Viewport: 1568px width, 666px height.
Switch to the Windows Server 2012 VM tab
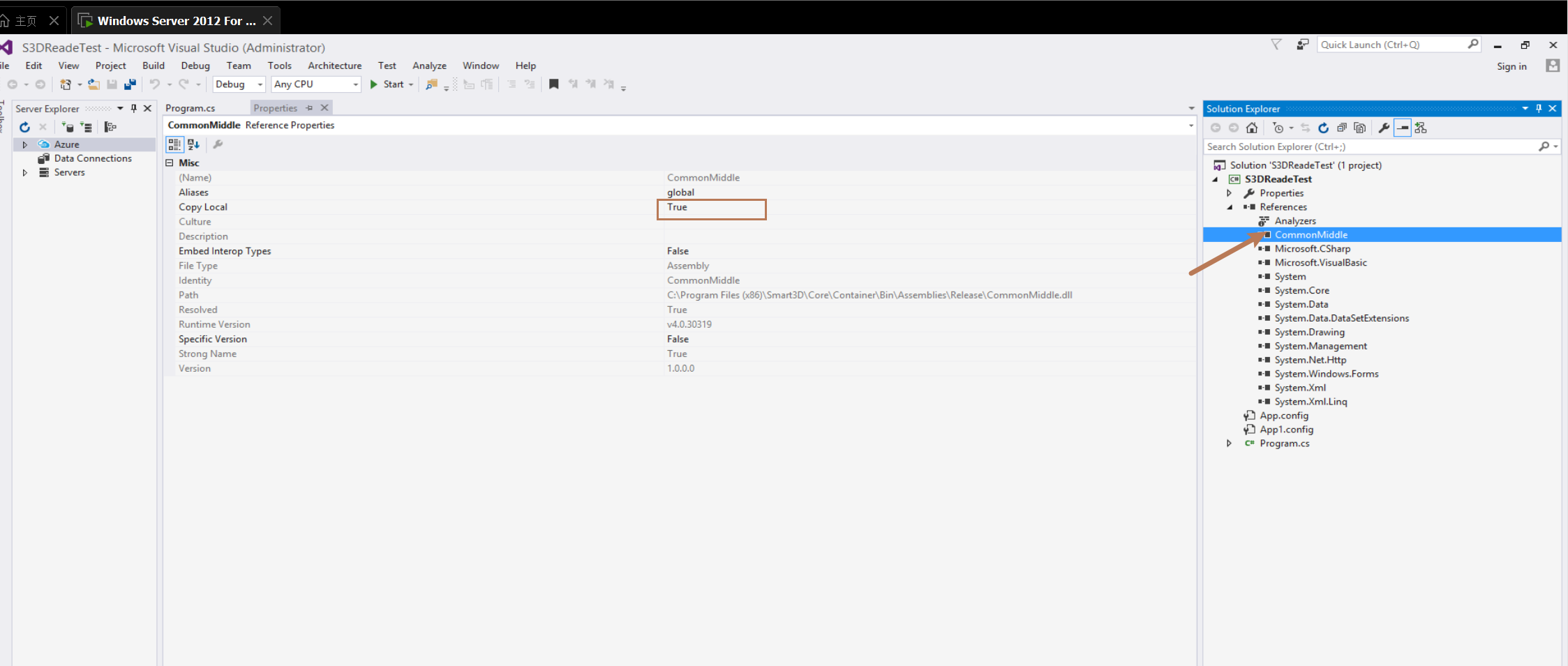[176, 21]
